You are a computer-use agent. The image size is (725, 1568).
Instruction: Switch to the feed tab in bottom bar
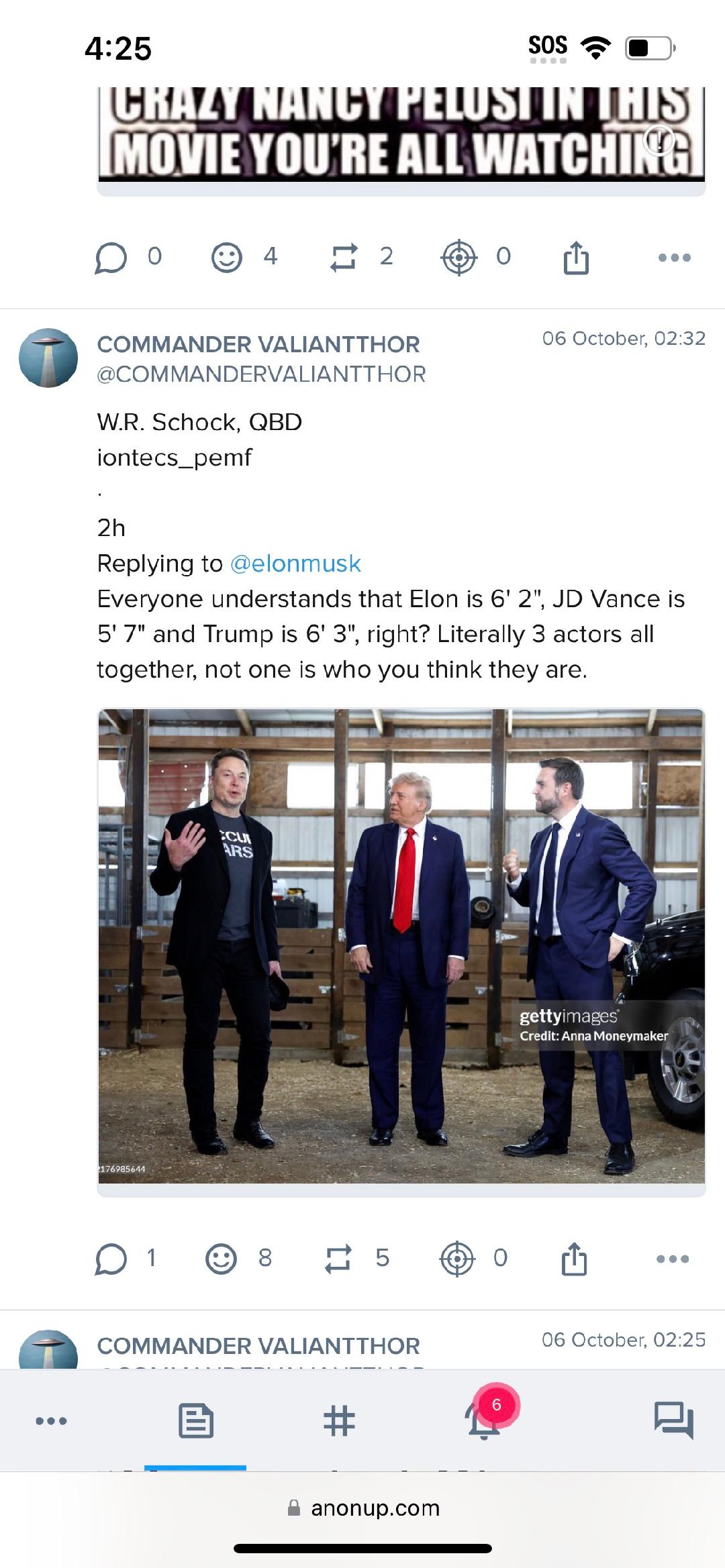pos(196,1420)
